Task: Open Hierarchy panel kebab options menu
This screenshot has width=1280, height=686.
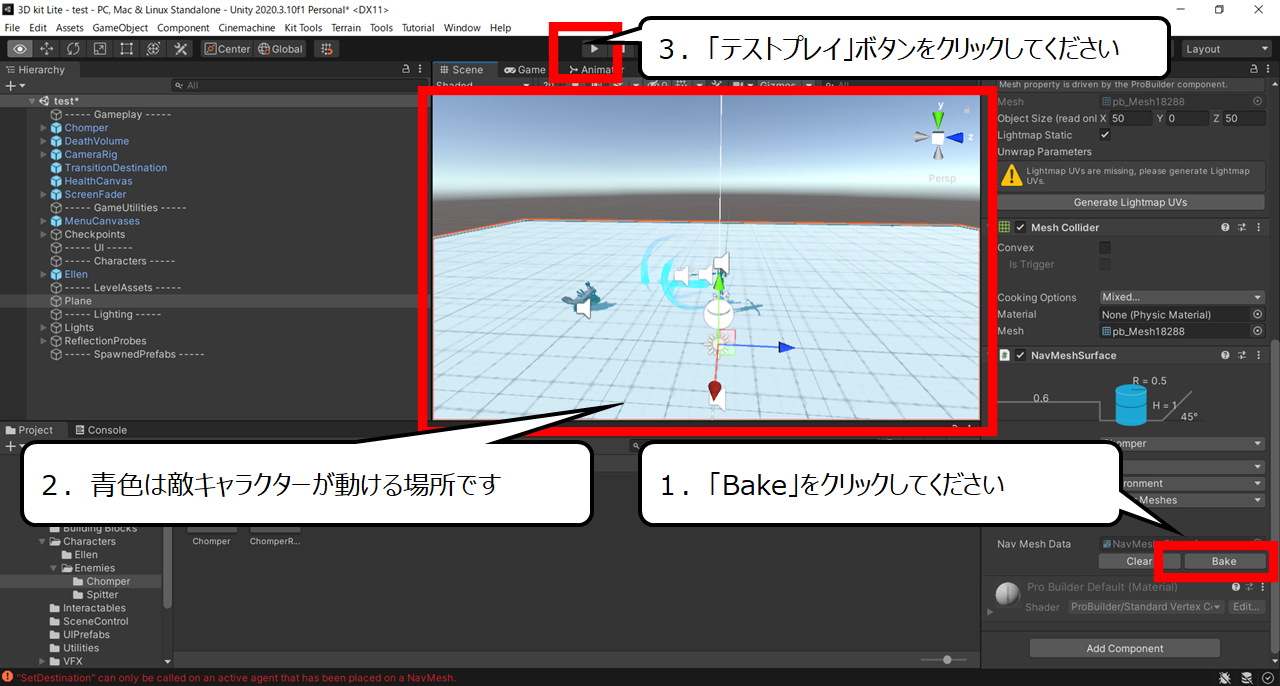Action: click(421, 69)
